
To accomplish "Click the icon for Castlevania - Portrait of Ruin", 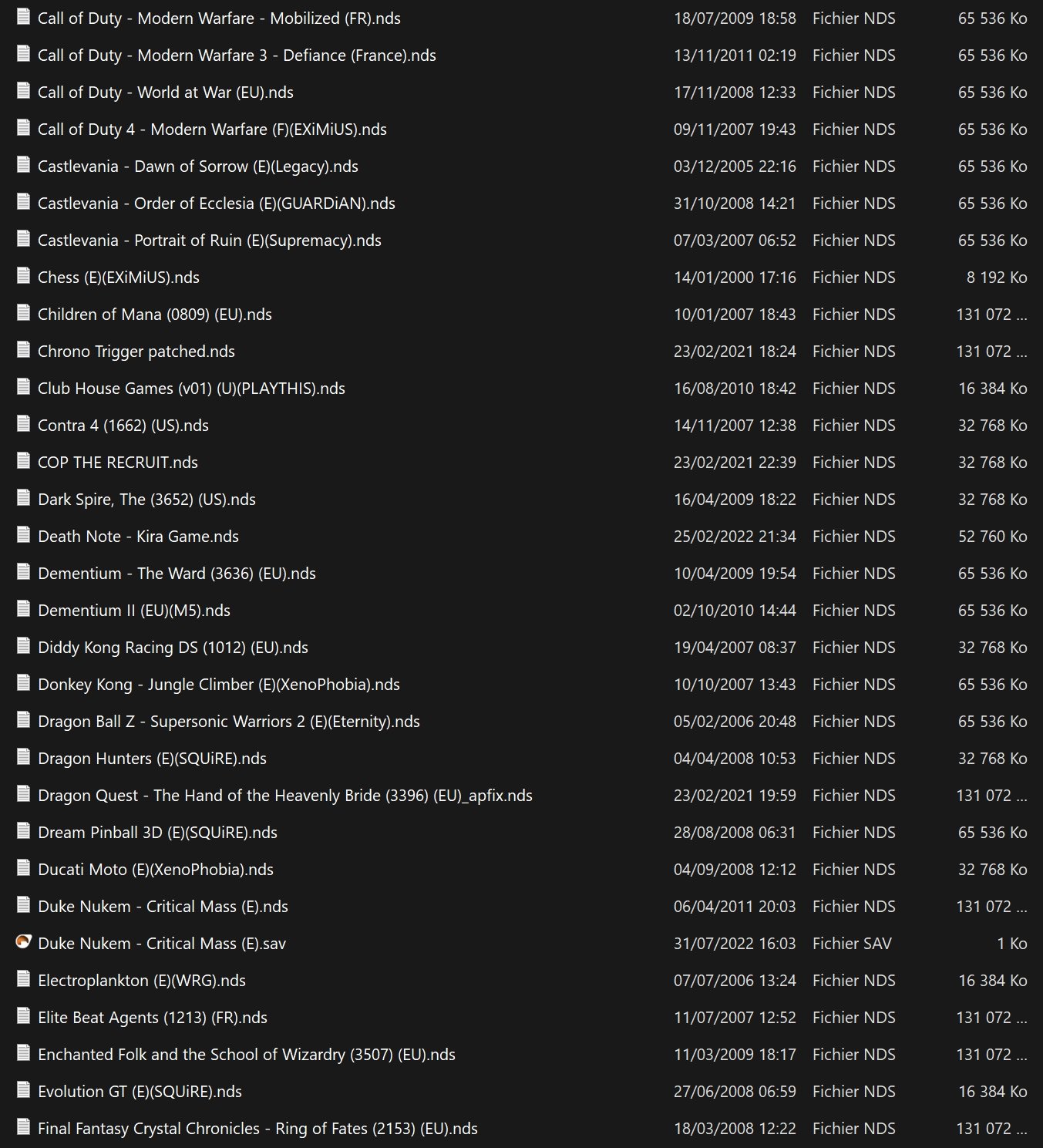I will tap(23, 239).
